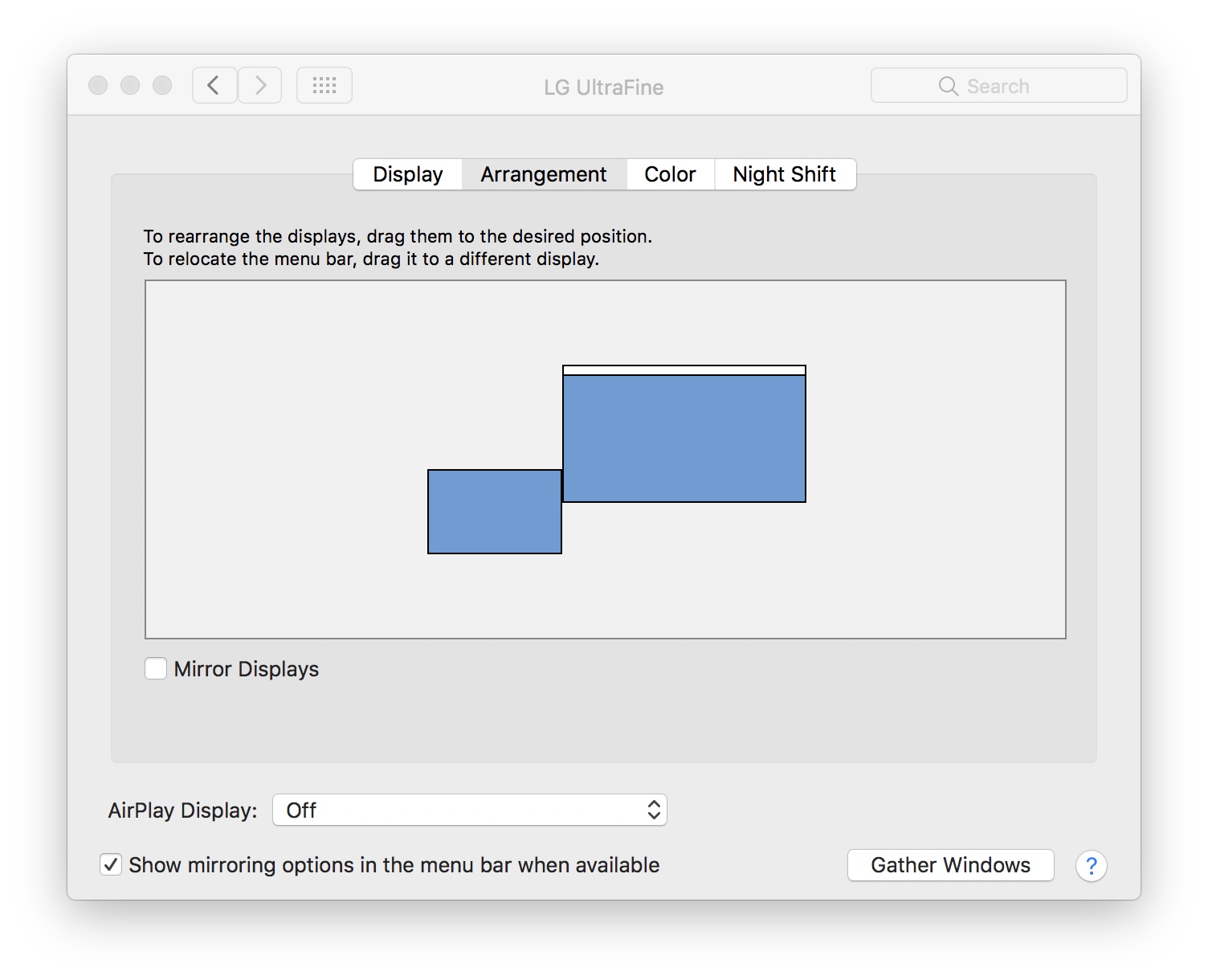This screenshot has height=980, width=1208.
Task: Click the LG UltraFine window title
Action: [x=604, y=87]
